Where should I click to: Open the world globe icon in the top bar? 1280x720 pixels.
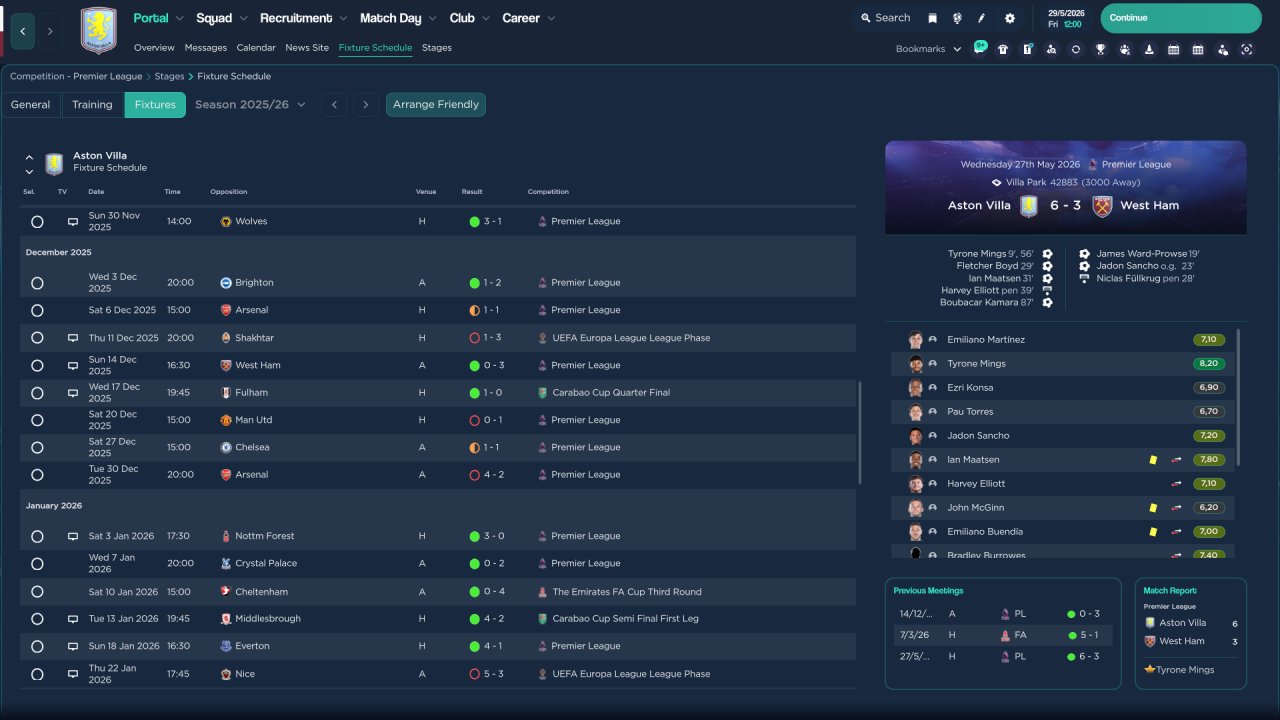(x=957, y=18)
